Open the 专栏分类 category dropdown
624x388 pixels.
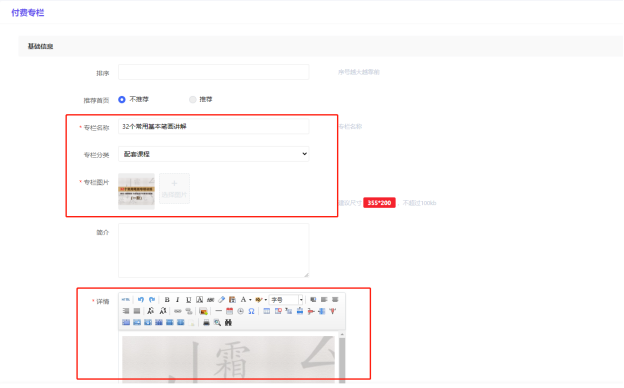click(x=214, y=154)
